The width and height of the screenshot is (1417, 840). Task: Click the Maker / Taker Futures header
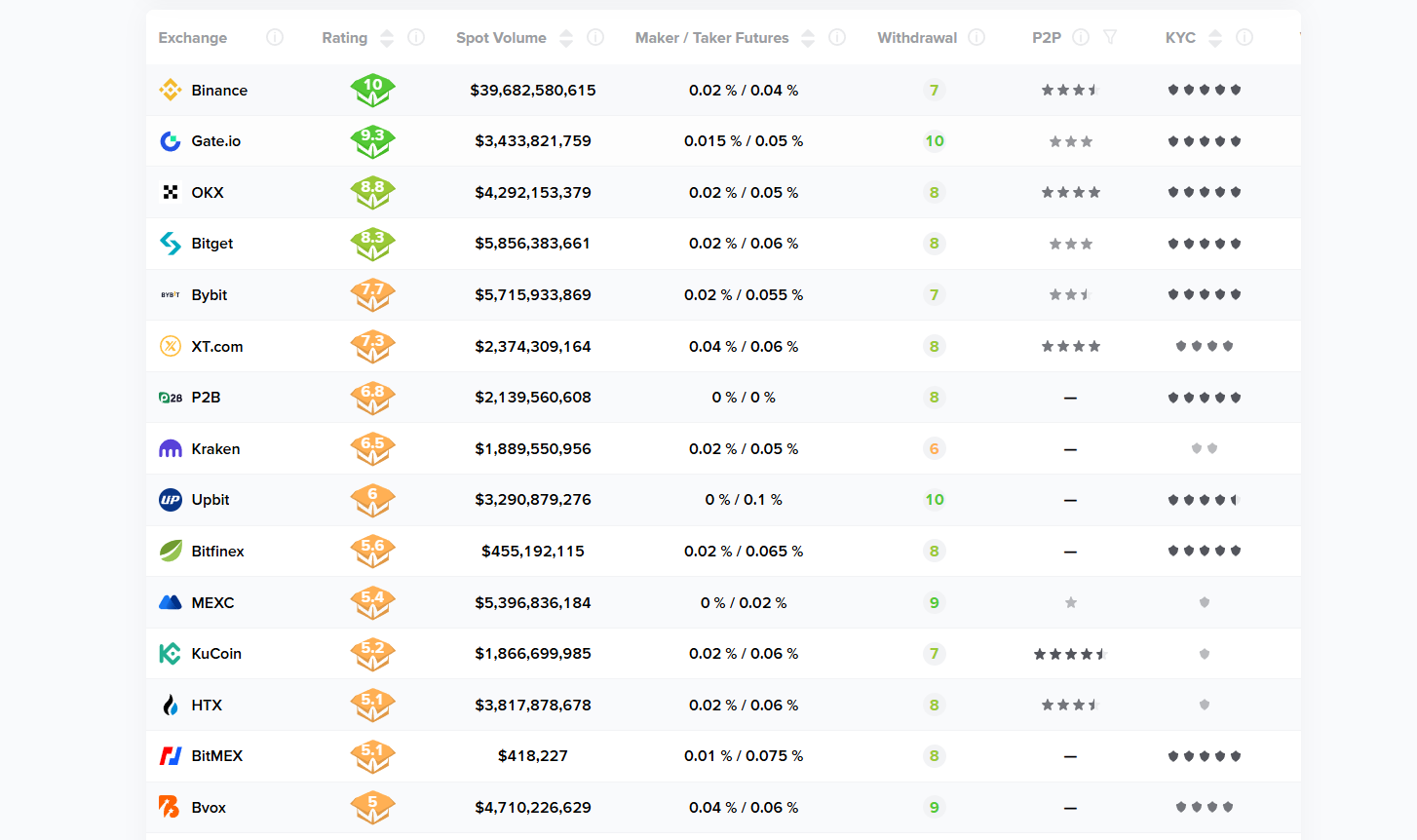tap(712, 38)
